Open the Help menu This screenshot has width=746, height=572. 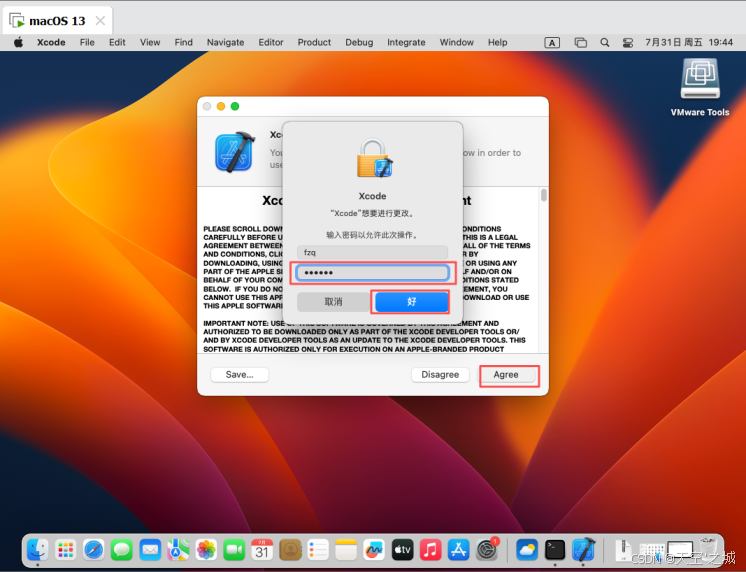tap(498, 42)
